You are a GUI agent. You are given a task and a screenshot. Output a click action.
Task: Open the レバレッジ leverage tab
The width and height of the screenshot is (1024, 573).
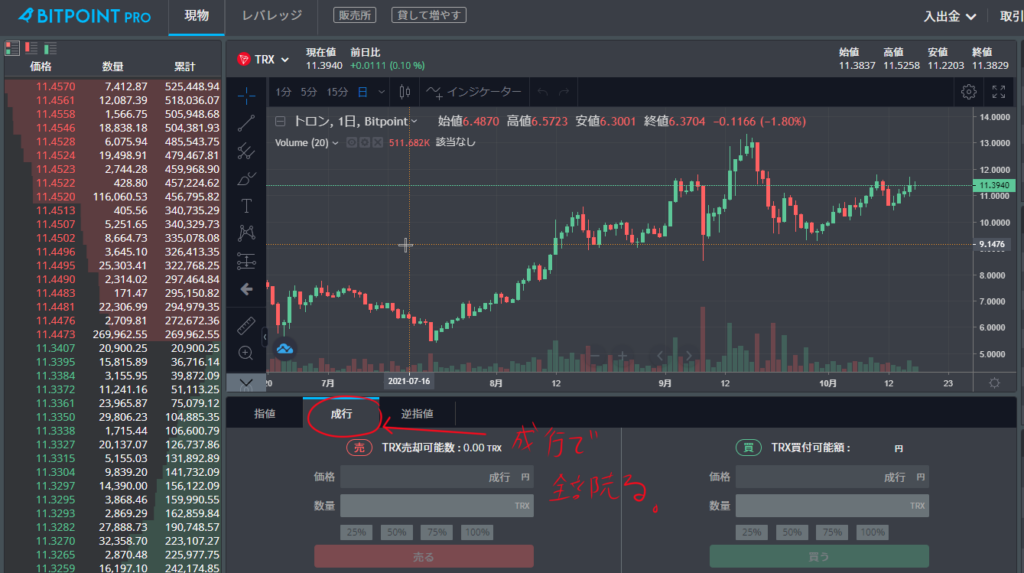click(272, 16)
